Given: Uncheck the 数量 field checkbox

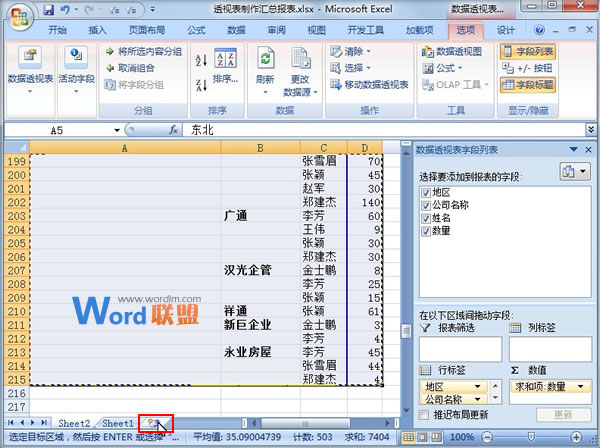Looking at the screenshot, I should [x=426, y=231].
